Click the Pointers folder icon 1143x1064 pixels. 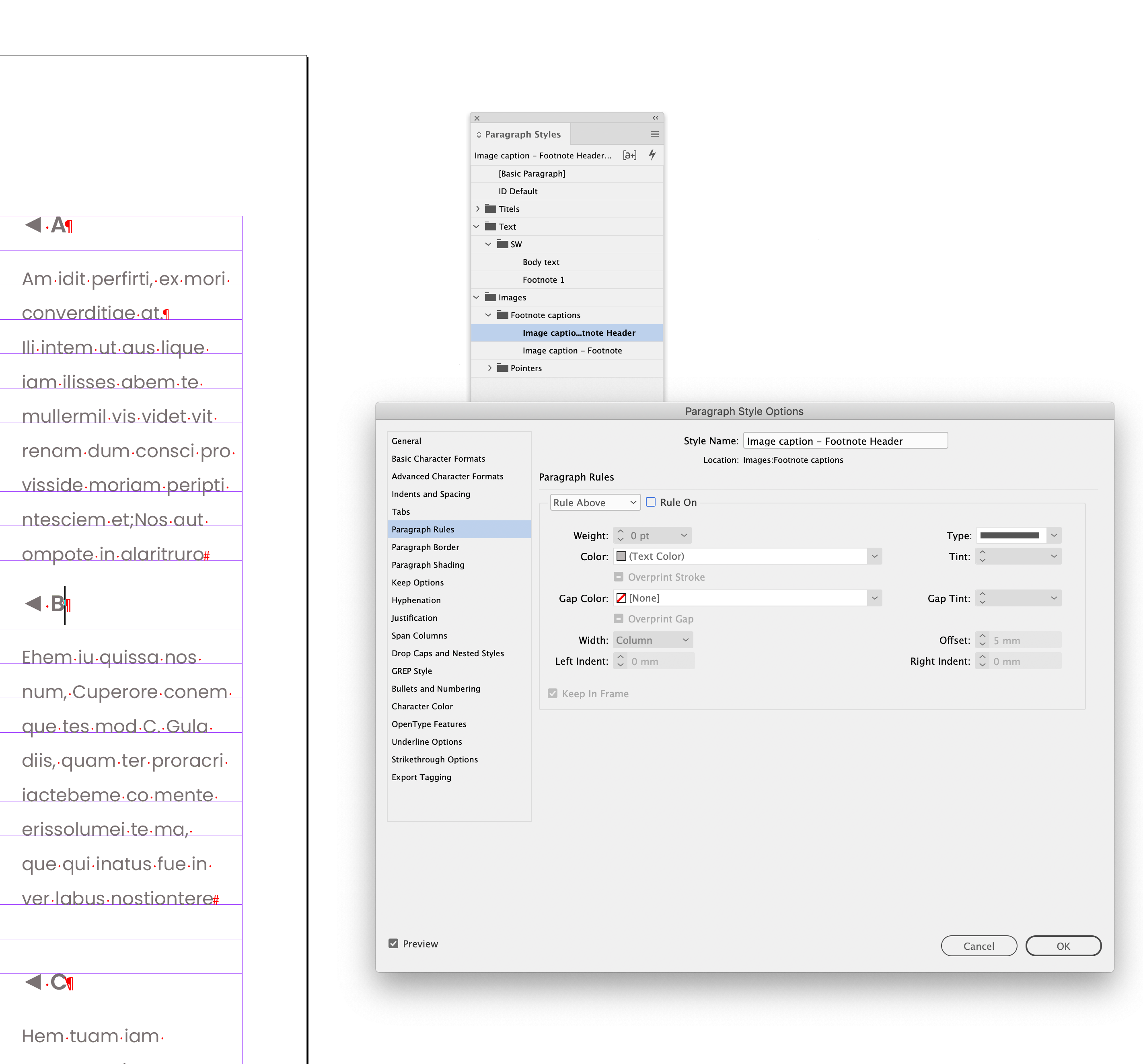(x=502, y=368)
